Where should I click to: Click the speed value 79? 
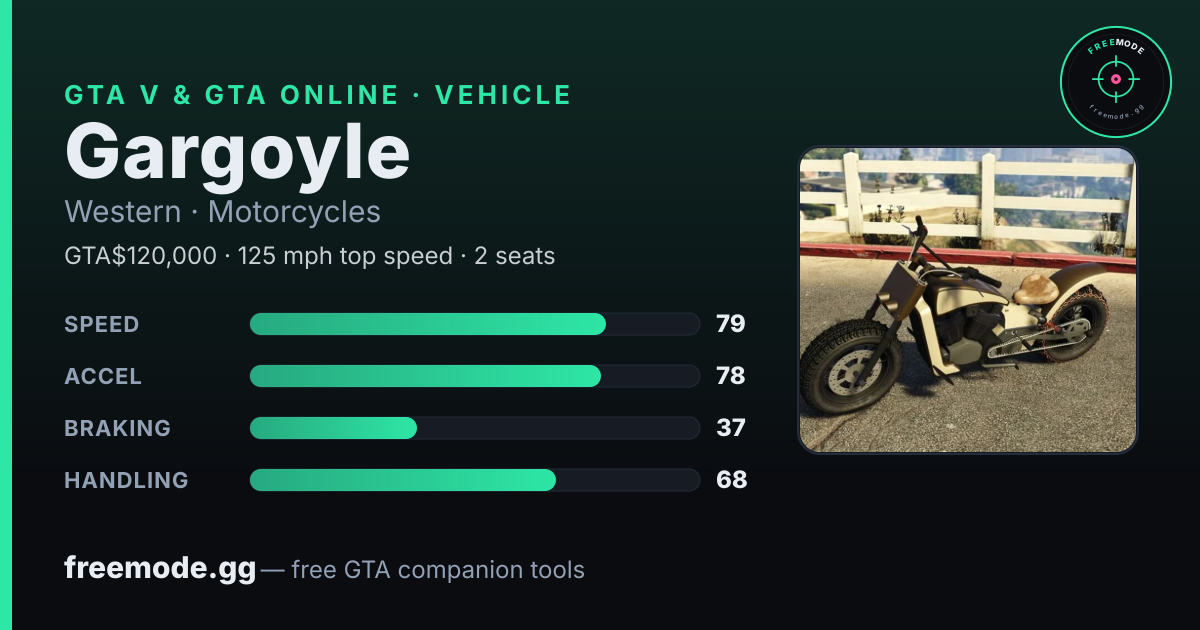(731, 324)
